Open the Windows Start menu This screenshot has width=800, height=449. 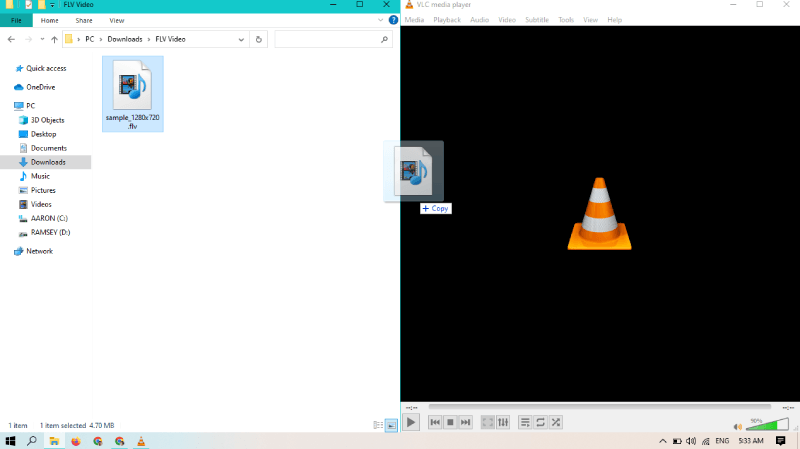(10, 441)
